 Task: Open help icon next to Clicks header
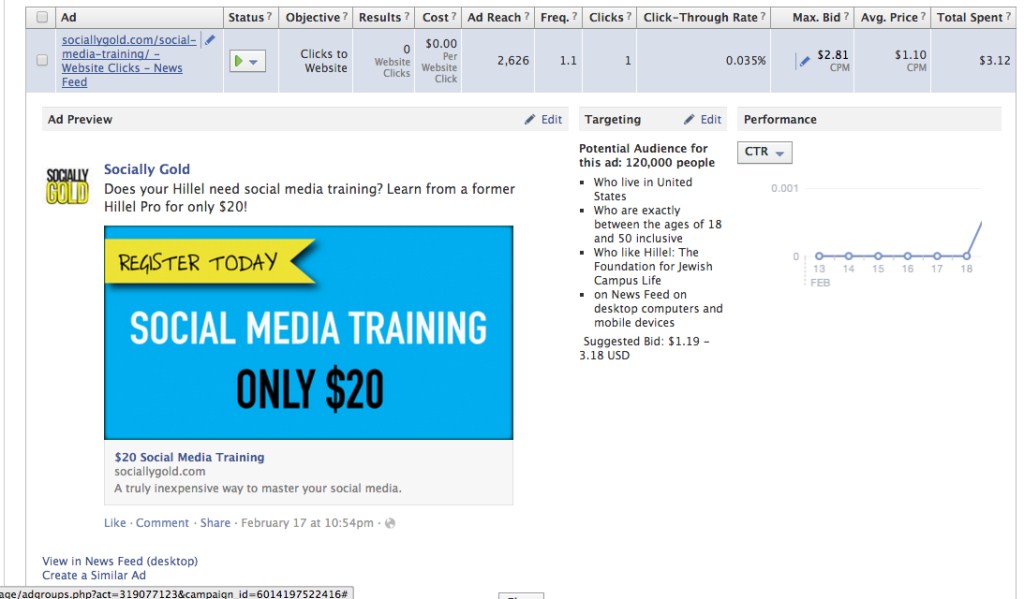point(629,16)
